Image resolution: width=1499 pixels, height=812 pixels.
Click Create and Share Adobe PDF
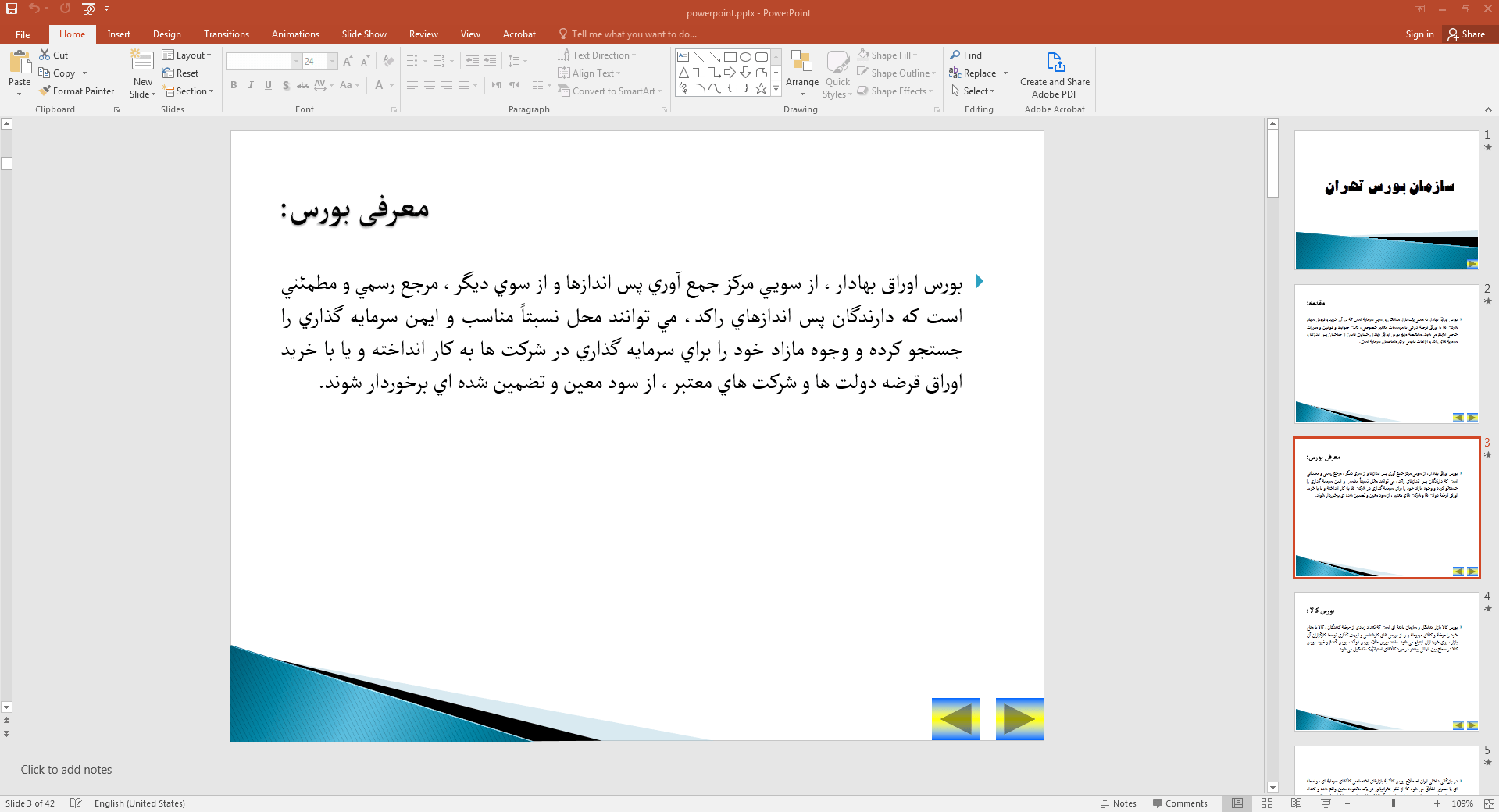tap(1055, 74)
